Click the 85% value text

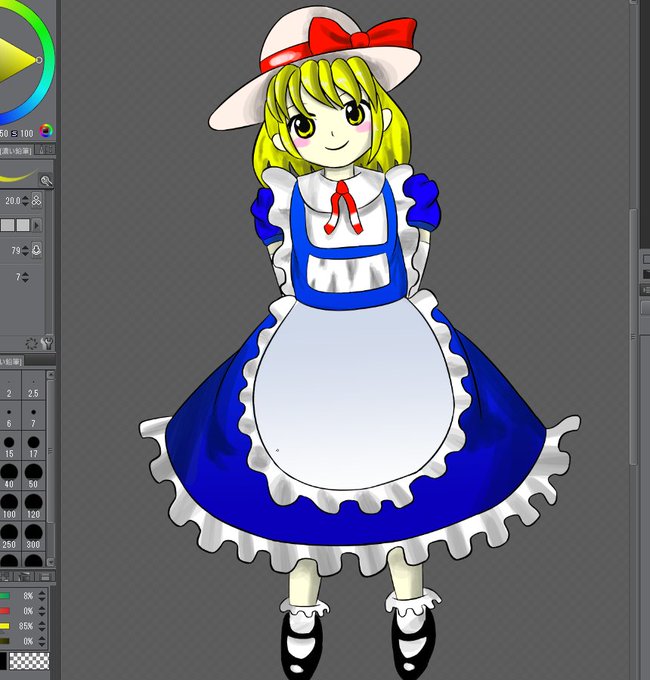[x=26, y=626]
